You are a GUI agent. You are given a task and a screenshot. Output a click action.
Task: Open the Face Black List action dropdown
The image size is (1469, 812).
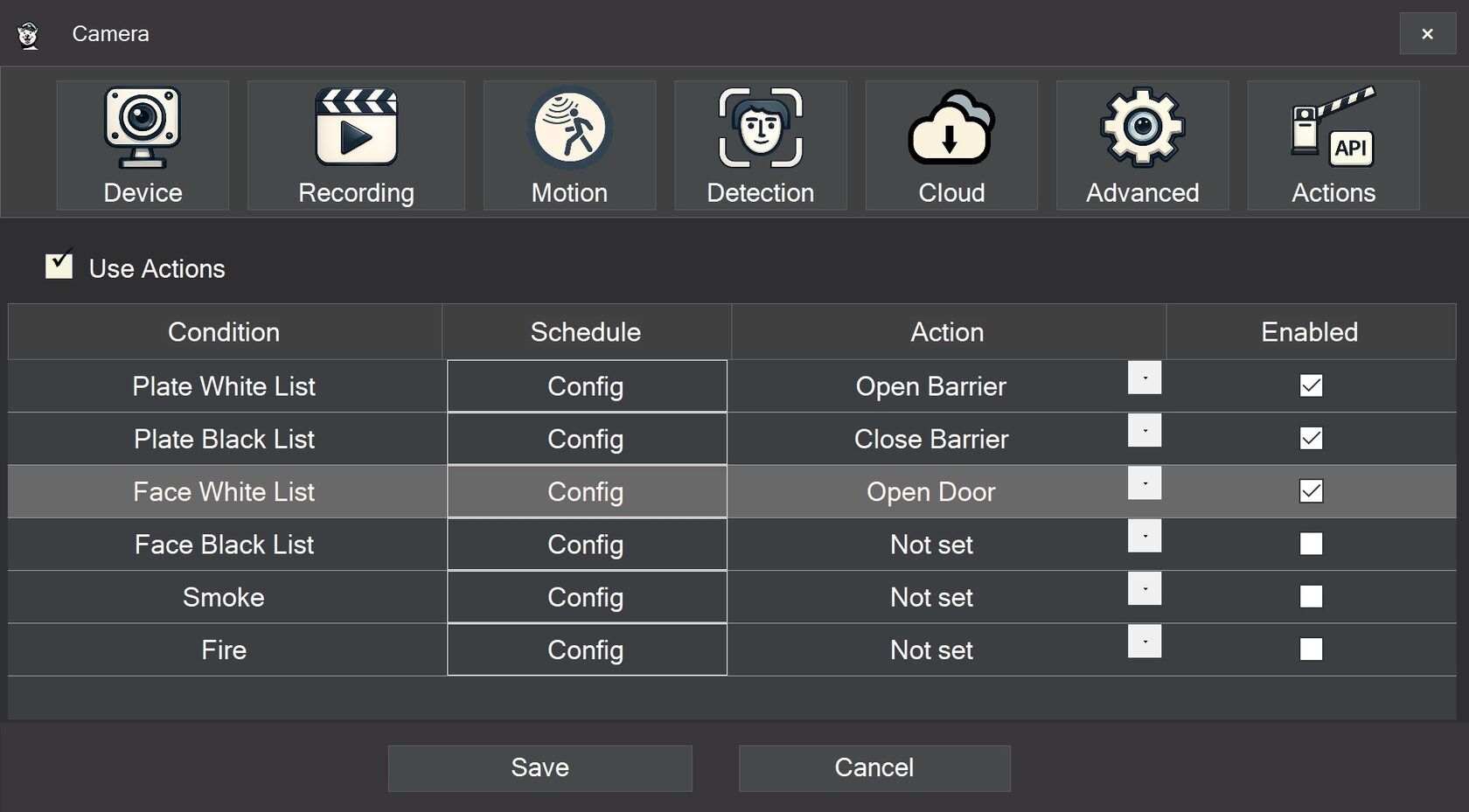pos(1144,537)
